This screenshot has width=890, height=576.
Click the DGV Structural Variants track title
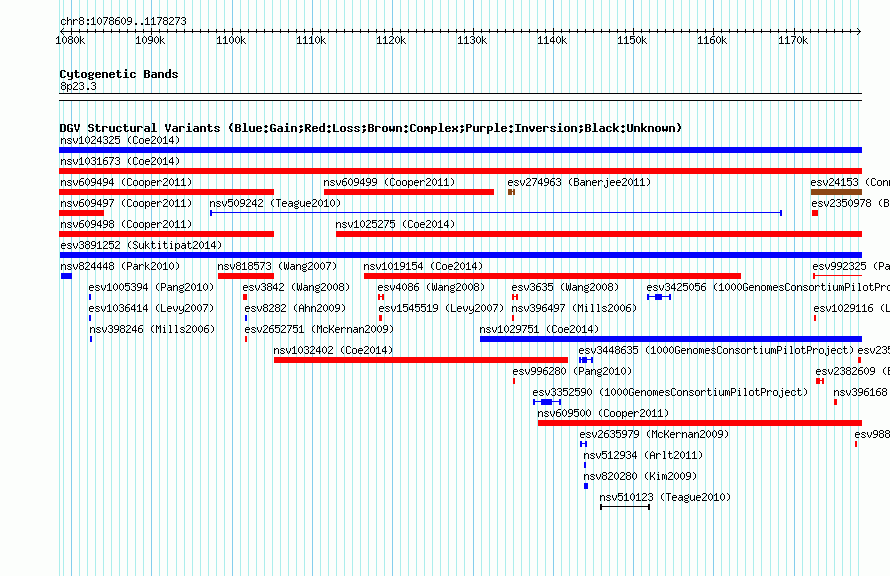(x=371, y=128)
